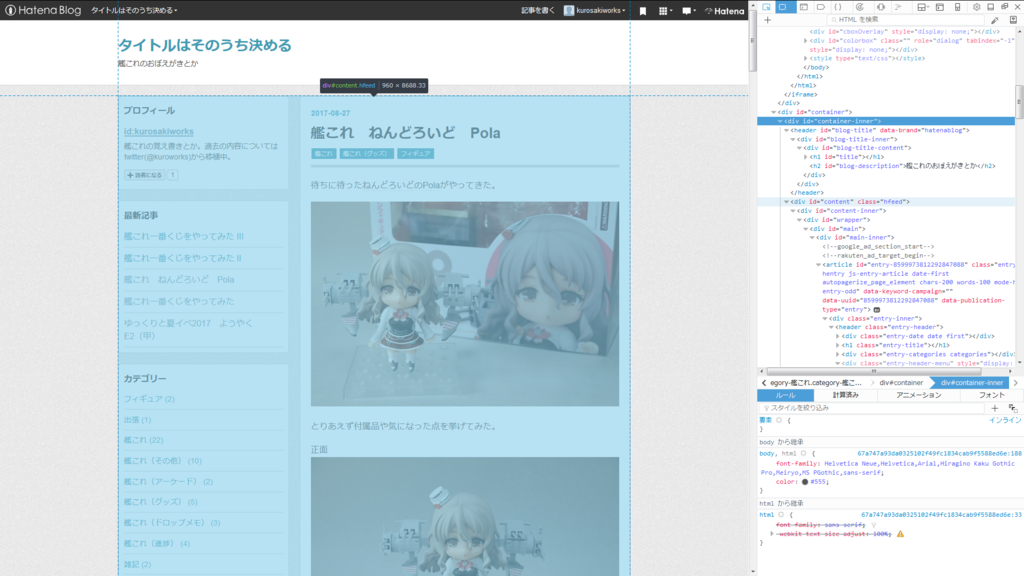1024x576 pixels.
Task: Open the Network panel icon
Action: tap(899, 7)
